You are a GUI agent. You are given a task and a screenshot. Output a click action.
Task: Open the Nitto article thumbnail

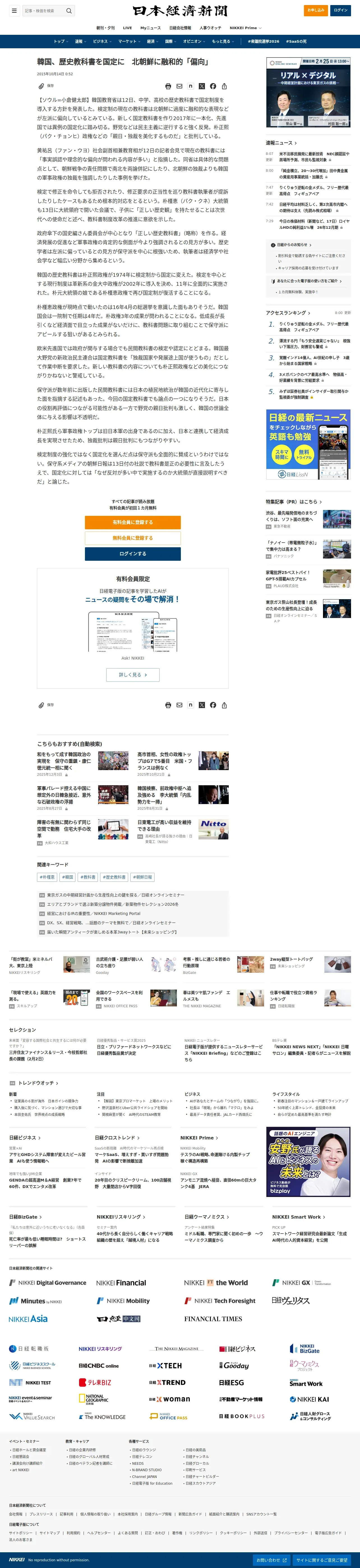click(x=213, y=828)
